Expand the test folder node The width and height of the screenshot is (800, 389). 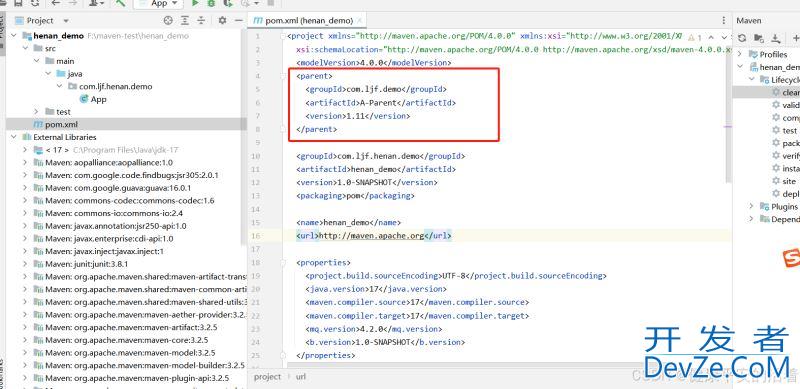pos(37,111)
